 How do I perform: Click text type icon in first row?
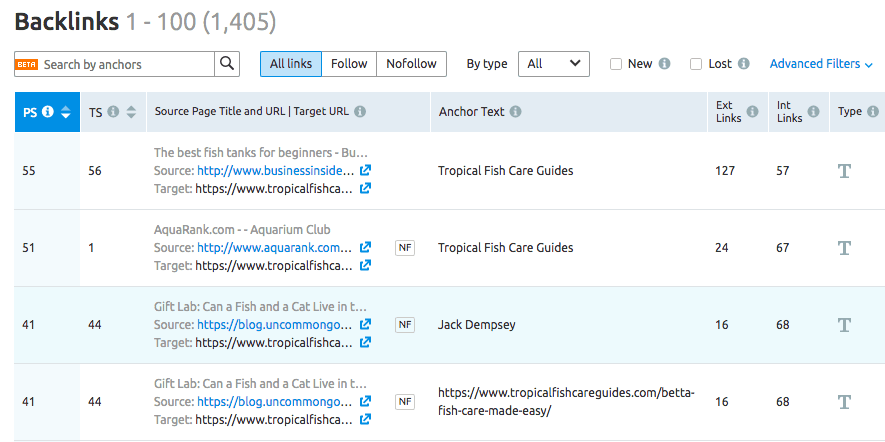click(844, 171)
